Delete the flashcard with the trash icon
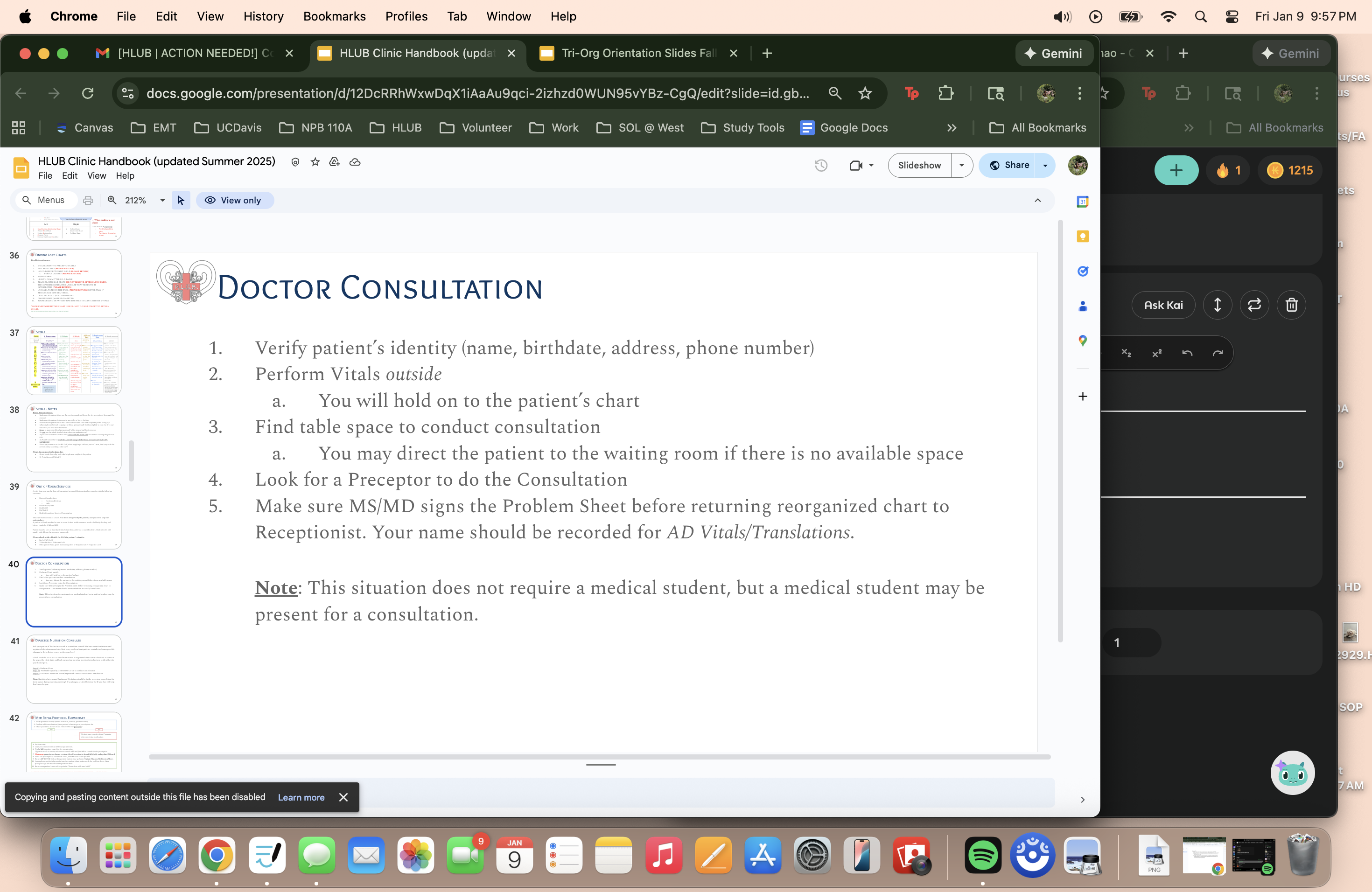Viewport: 1372px width, 892px height. pos(1291,305)
